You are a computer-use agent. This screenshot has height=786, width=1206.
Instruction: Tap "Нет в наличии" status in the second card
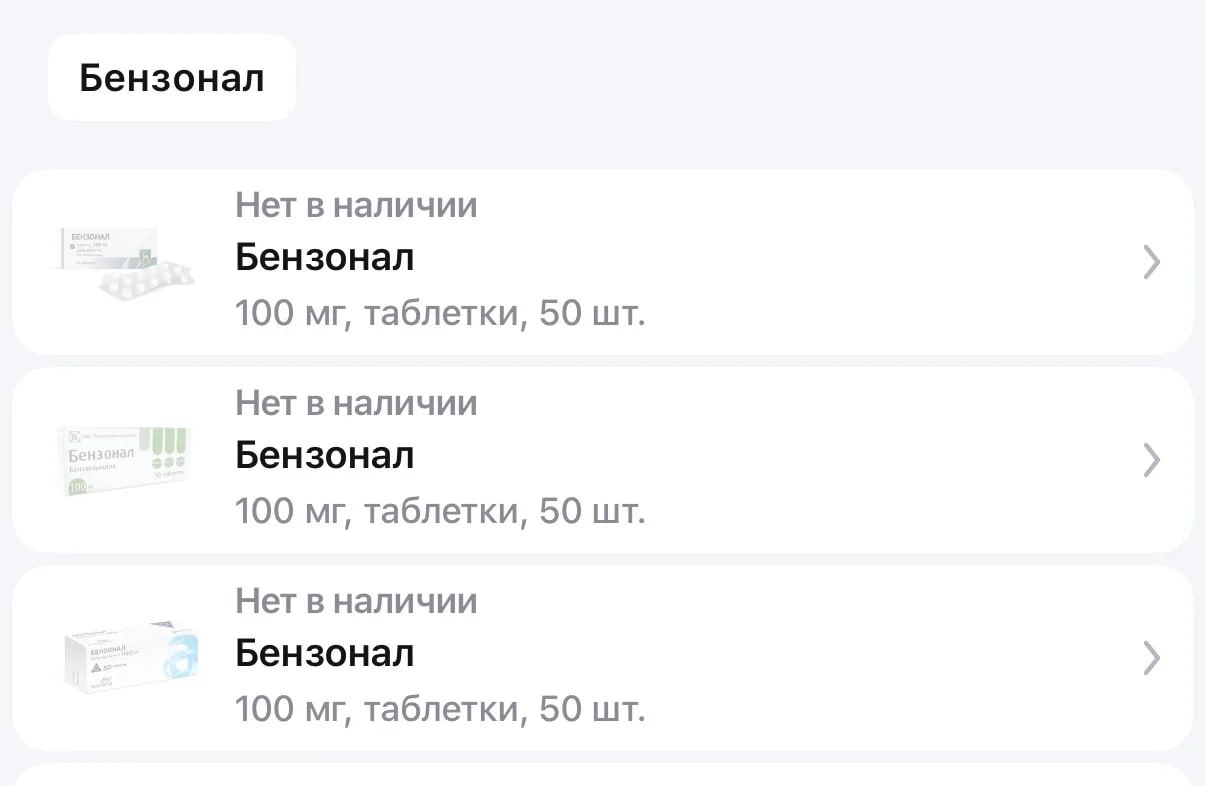[x=356, y=403]
